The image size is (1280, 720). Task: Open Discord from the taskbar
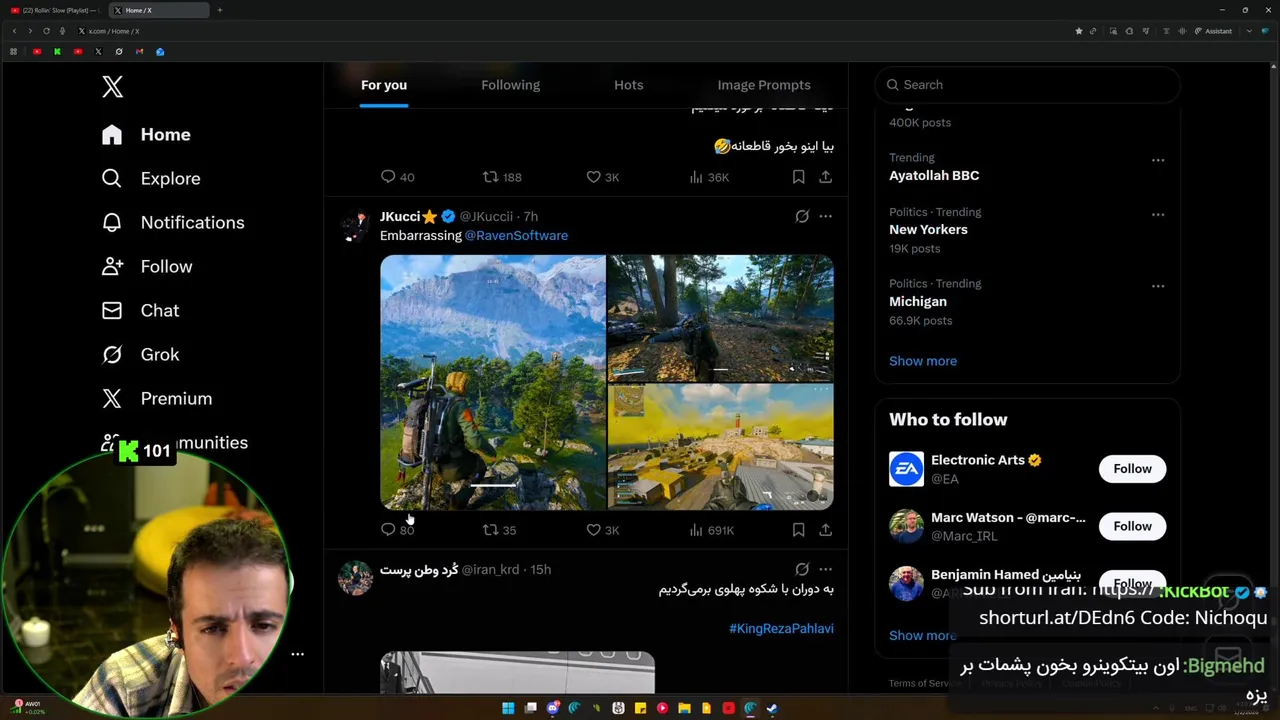click(x=552, y=708)
